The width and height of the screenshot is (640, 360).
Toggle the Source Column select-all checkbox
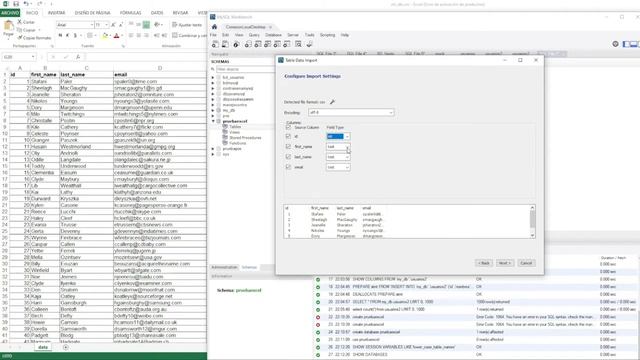tap(288, 127)
